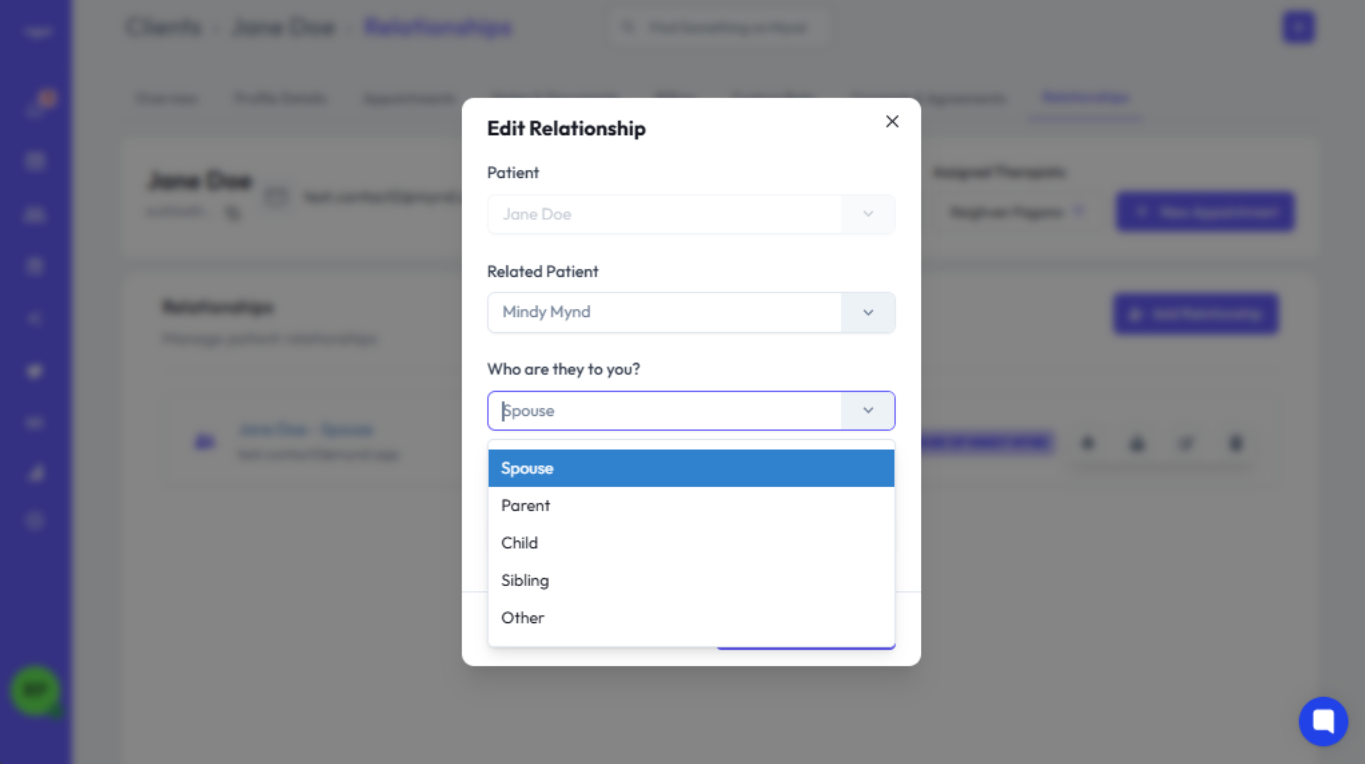Click the Mindy Mynd related patient field
The height and width of the screenshot is (764, 1365).
point(664,313)
